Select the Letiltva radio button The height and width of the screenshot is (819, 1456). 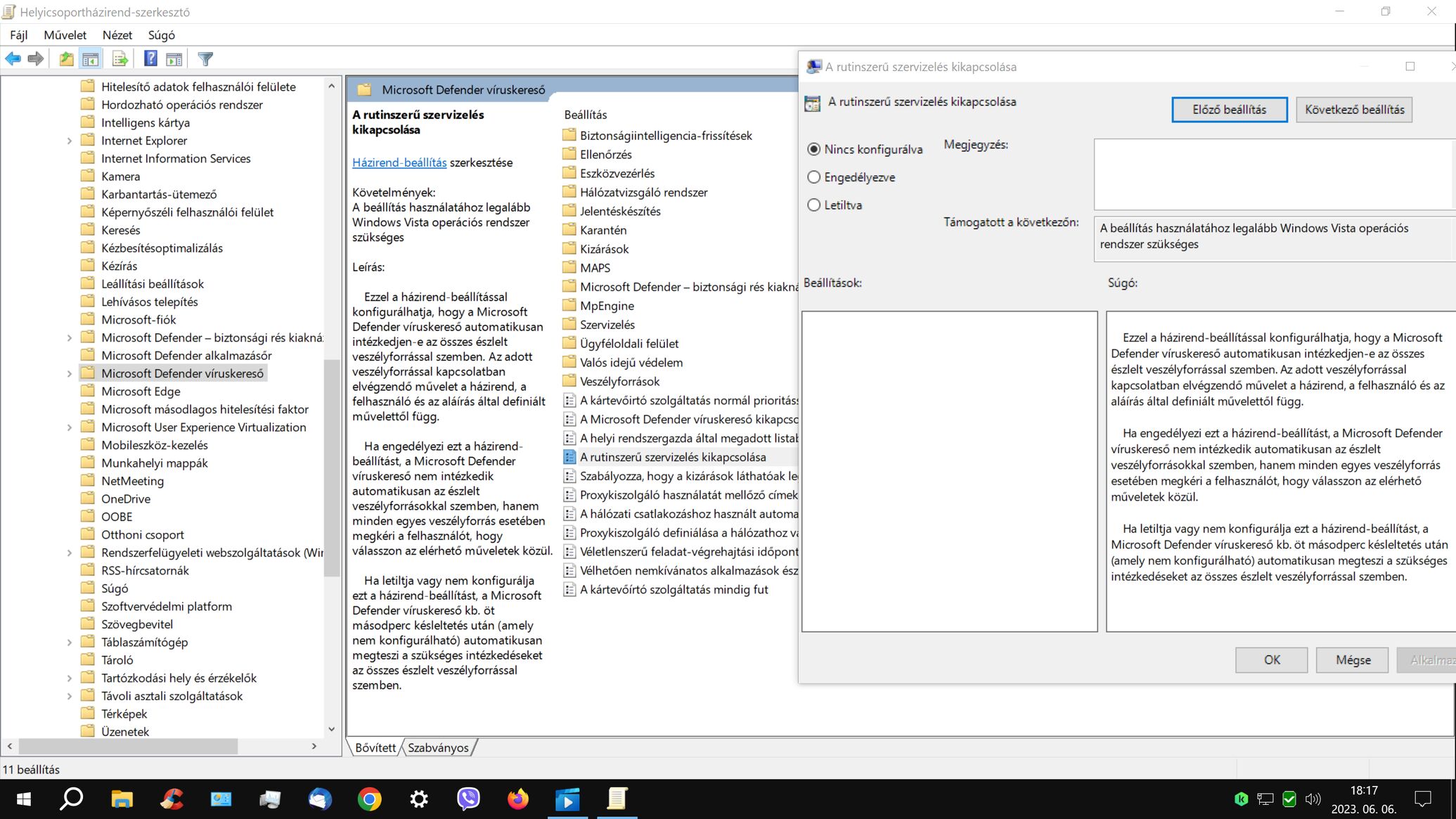814,205
